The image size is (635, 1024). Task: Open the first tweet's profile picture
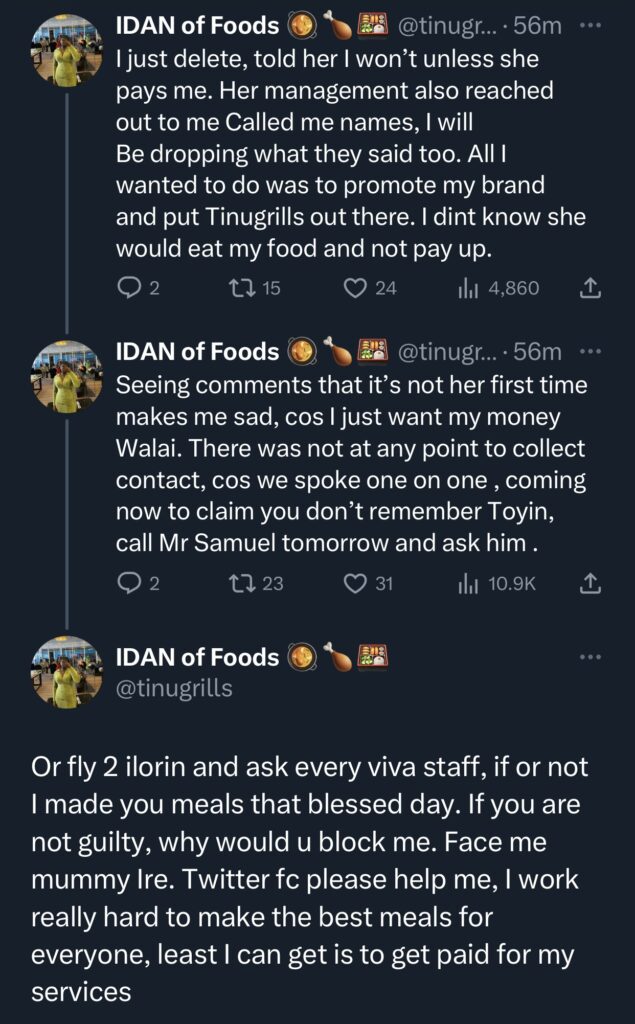tap(66, 50)
